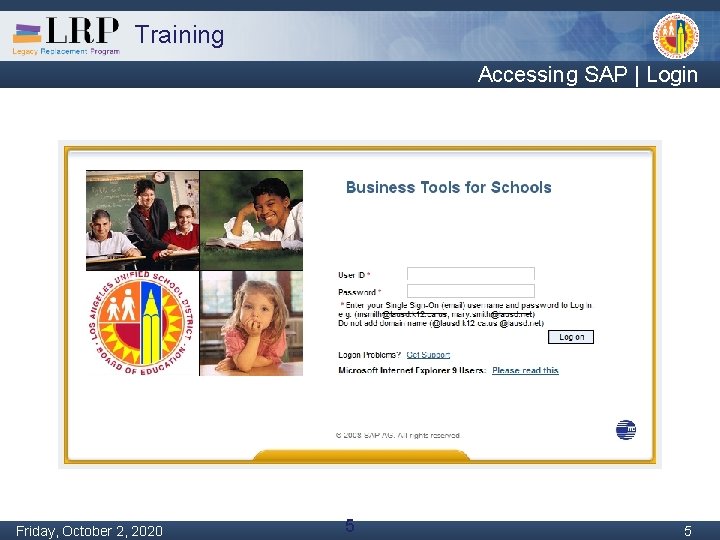Click the little girl at the desk photo
720x540 pixels.
[252, 323]
